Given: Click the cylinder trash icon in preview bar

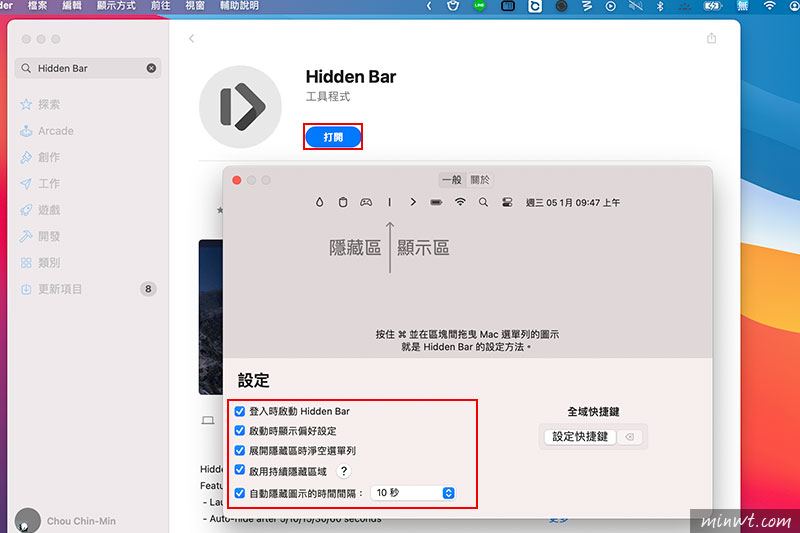Looking at the screenshot, I should (343, 202).
